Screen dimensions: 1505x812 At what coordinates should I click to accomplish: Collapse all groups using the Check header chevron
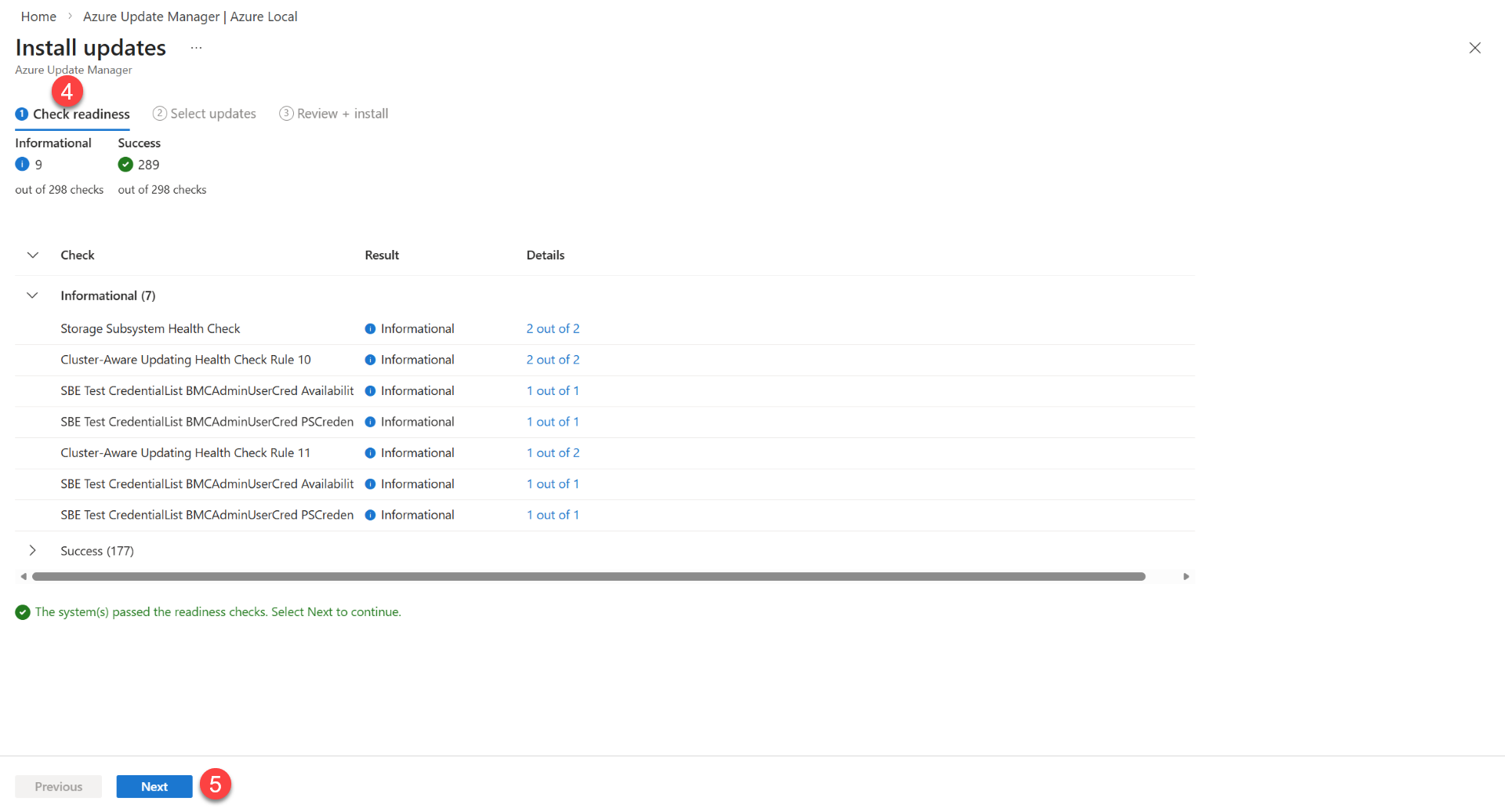click(33, 256)
